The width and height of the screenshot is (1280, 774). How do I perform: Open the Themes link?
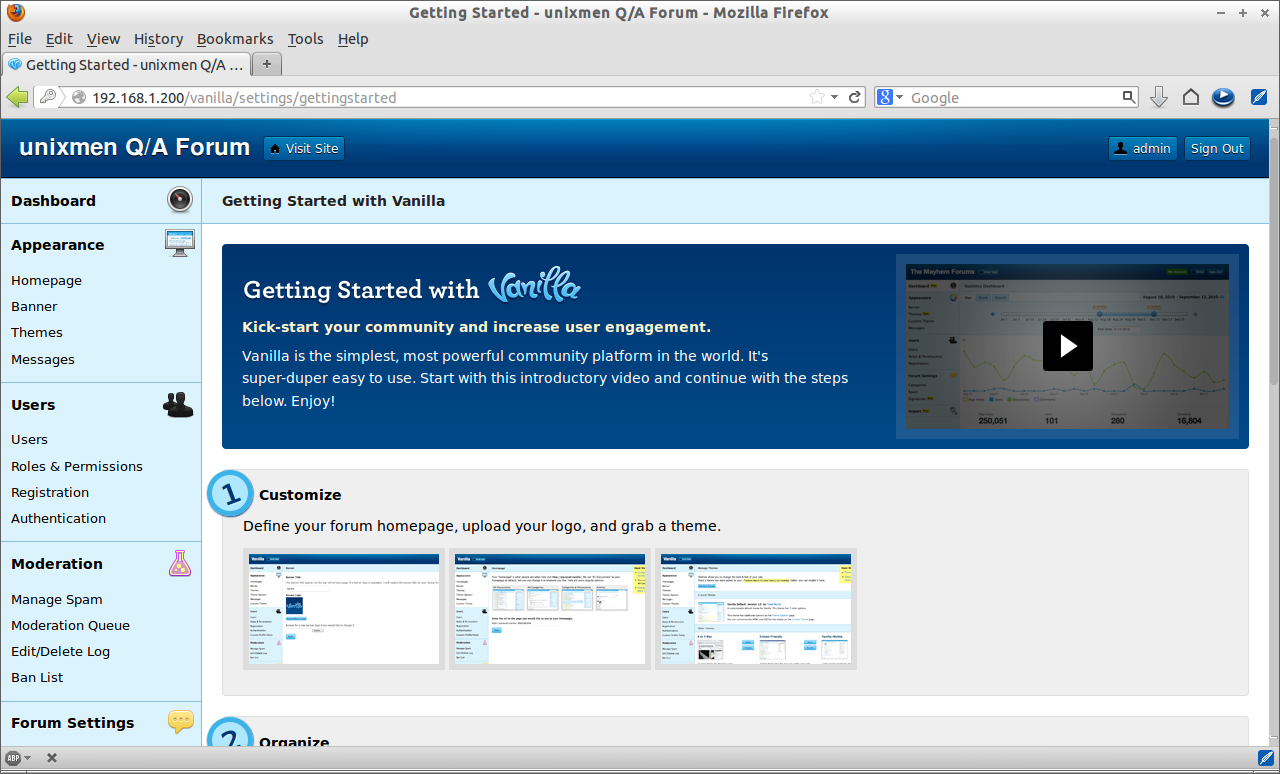pyautogui.click(x=37, y=333)
